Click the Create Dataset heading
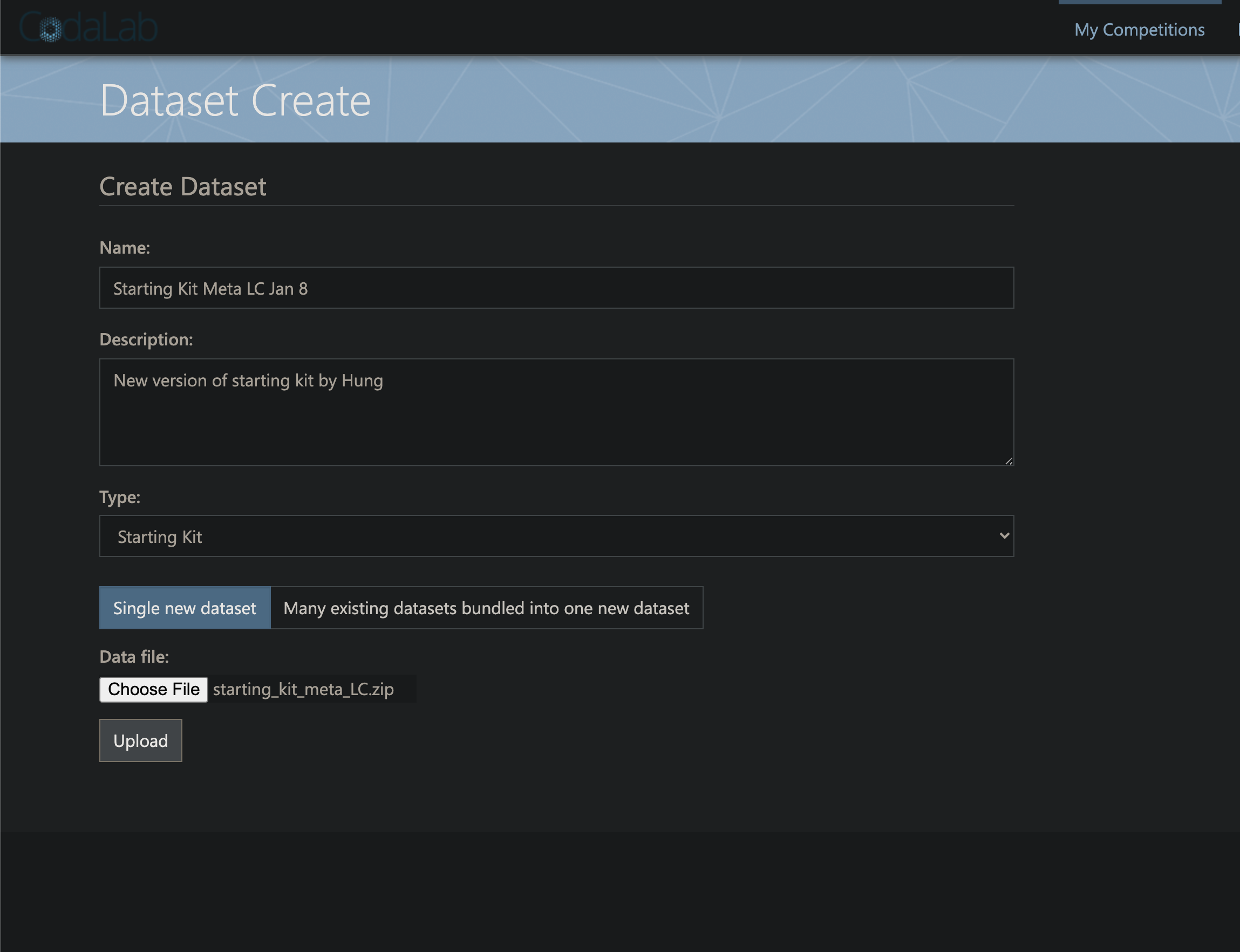 pos(182,186)
